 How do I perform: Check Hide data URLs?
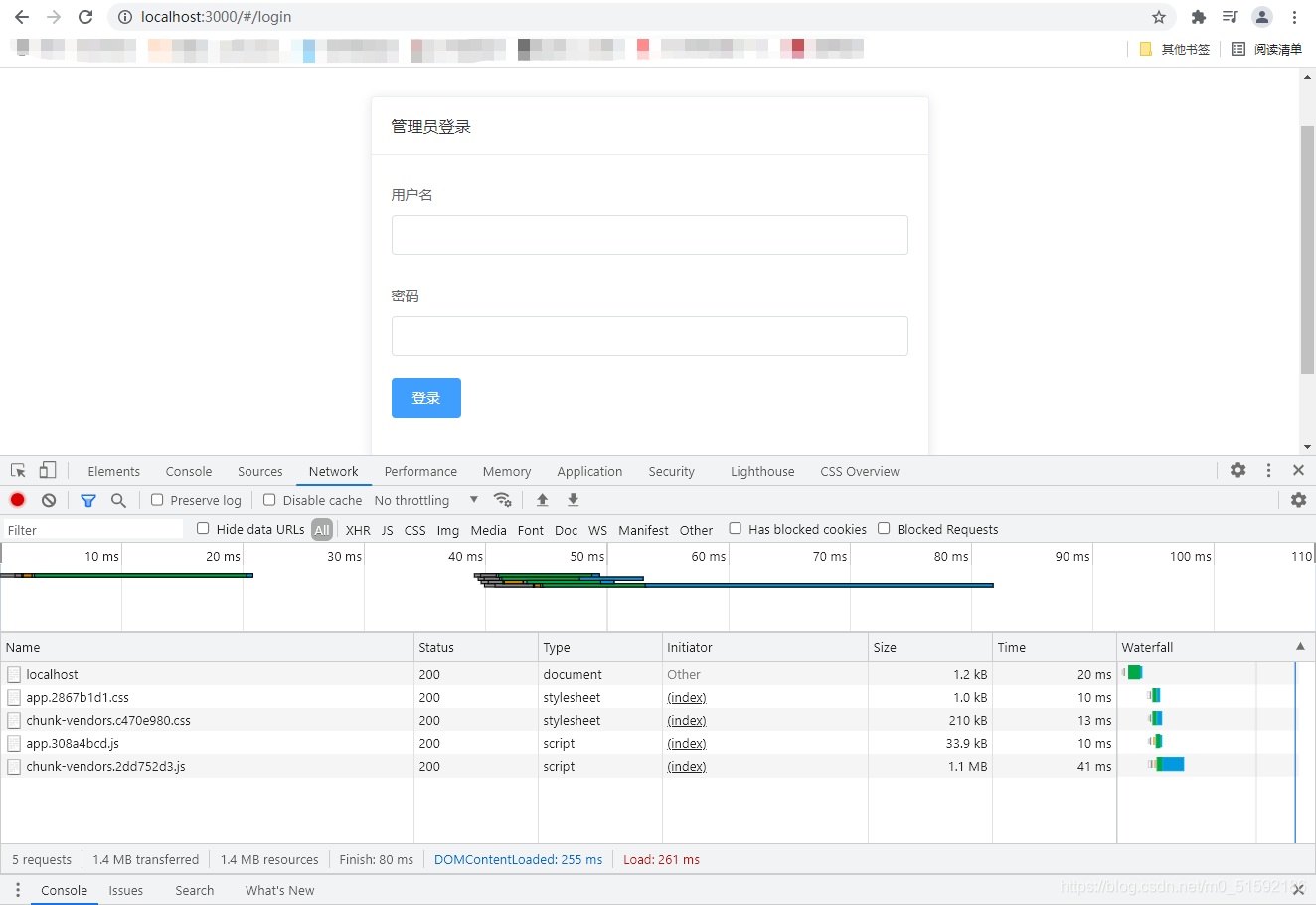click(x=203, y=528)
